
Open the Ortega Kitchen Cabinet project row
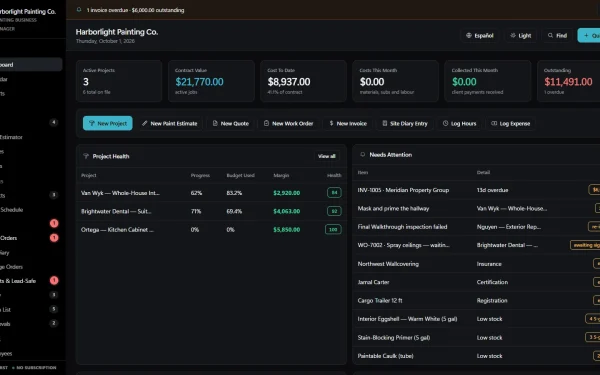click(x=211, y=230)
